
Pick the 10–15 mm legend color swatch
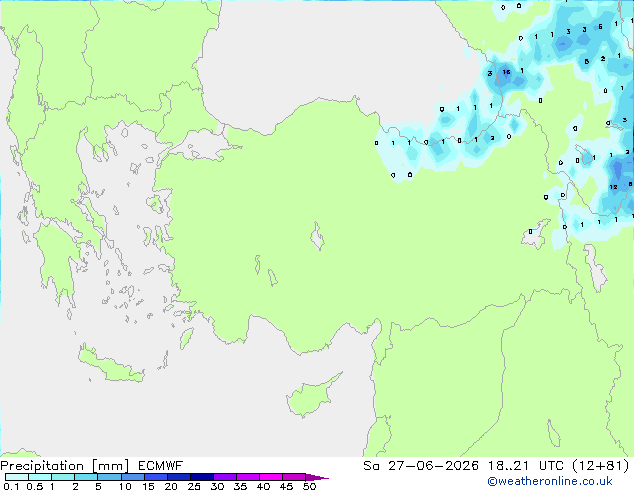pyautogui.click(x=132, y=477)
